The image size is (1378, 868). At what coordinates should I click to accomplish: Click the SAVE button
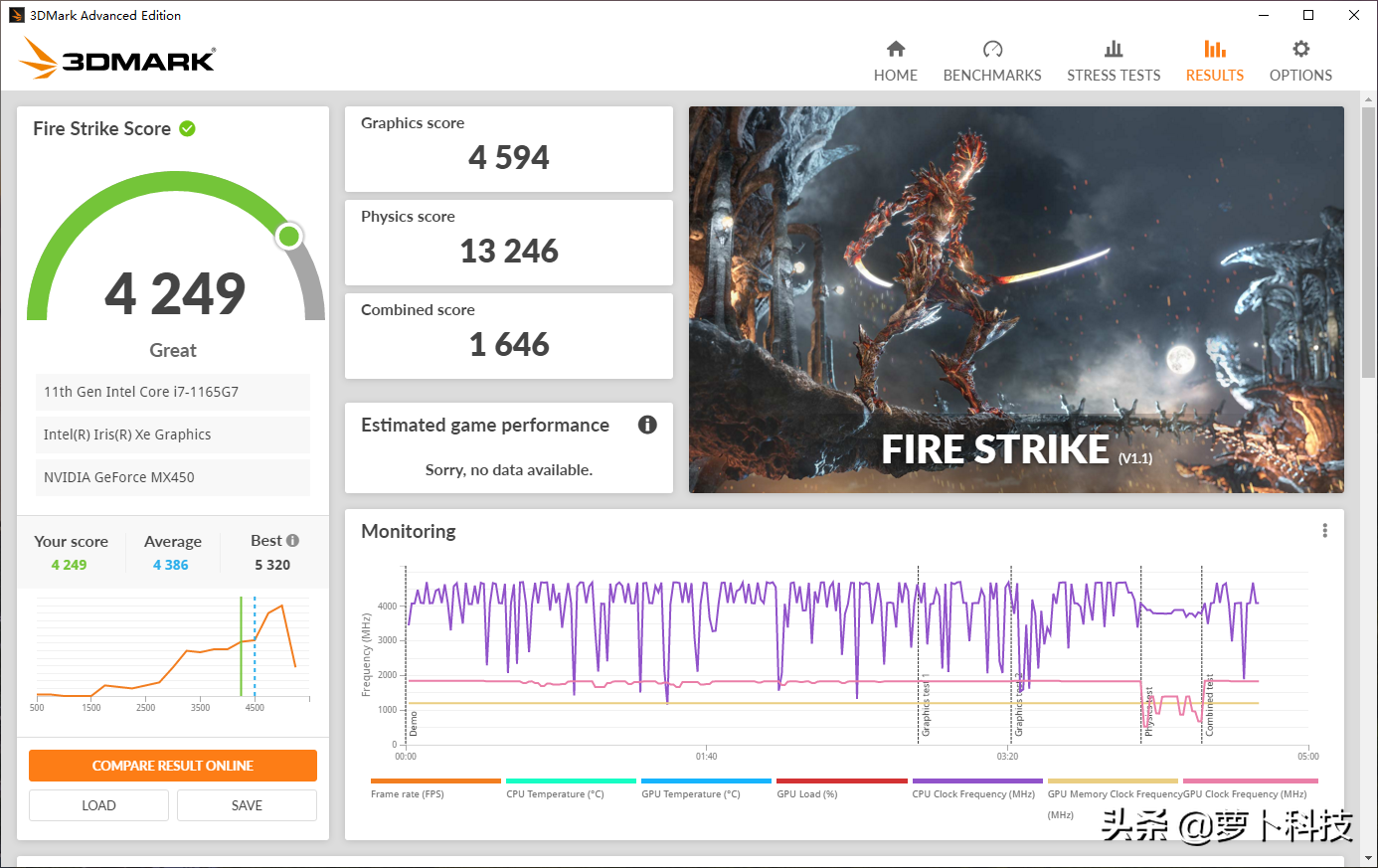click(247, 805)
